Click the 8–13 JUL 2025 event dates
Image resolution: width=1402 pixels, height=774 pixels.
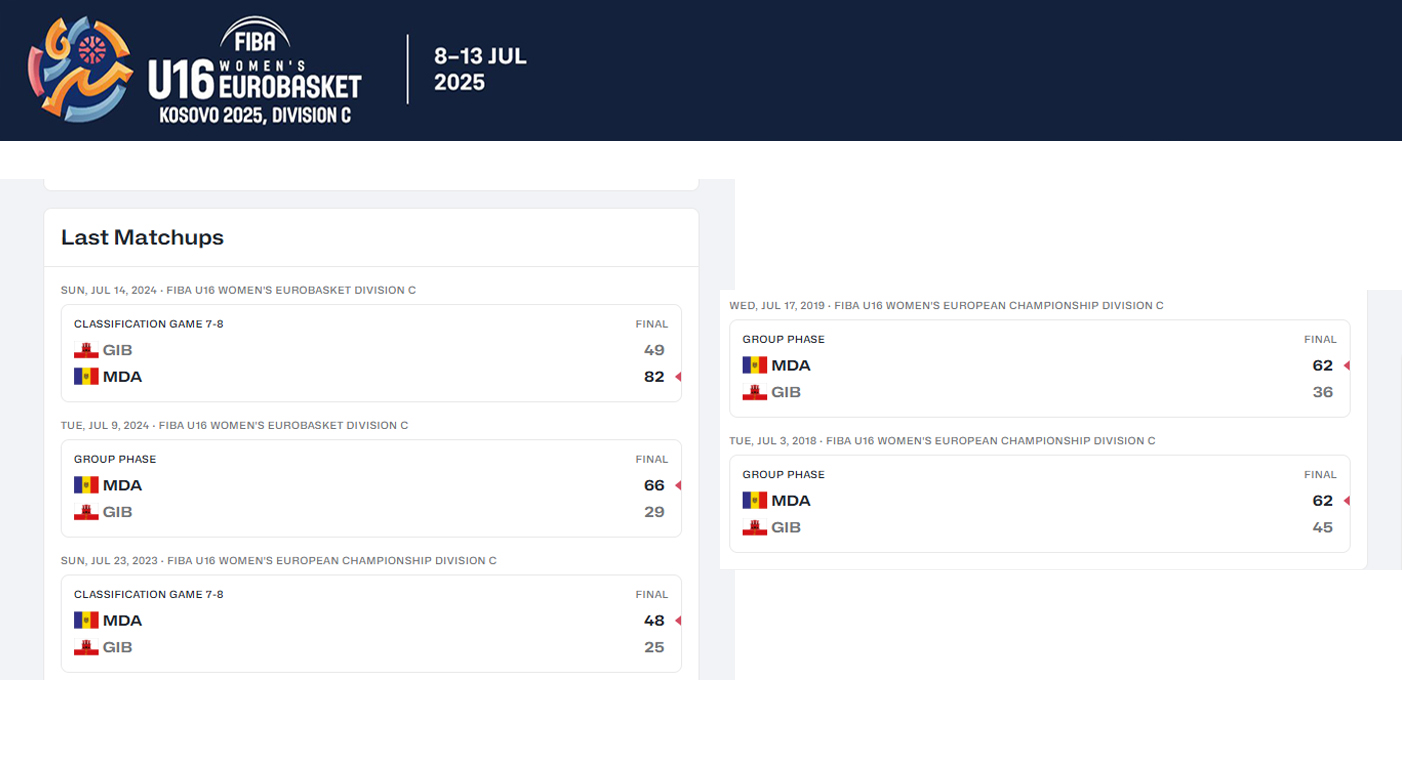pos(480,69)
